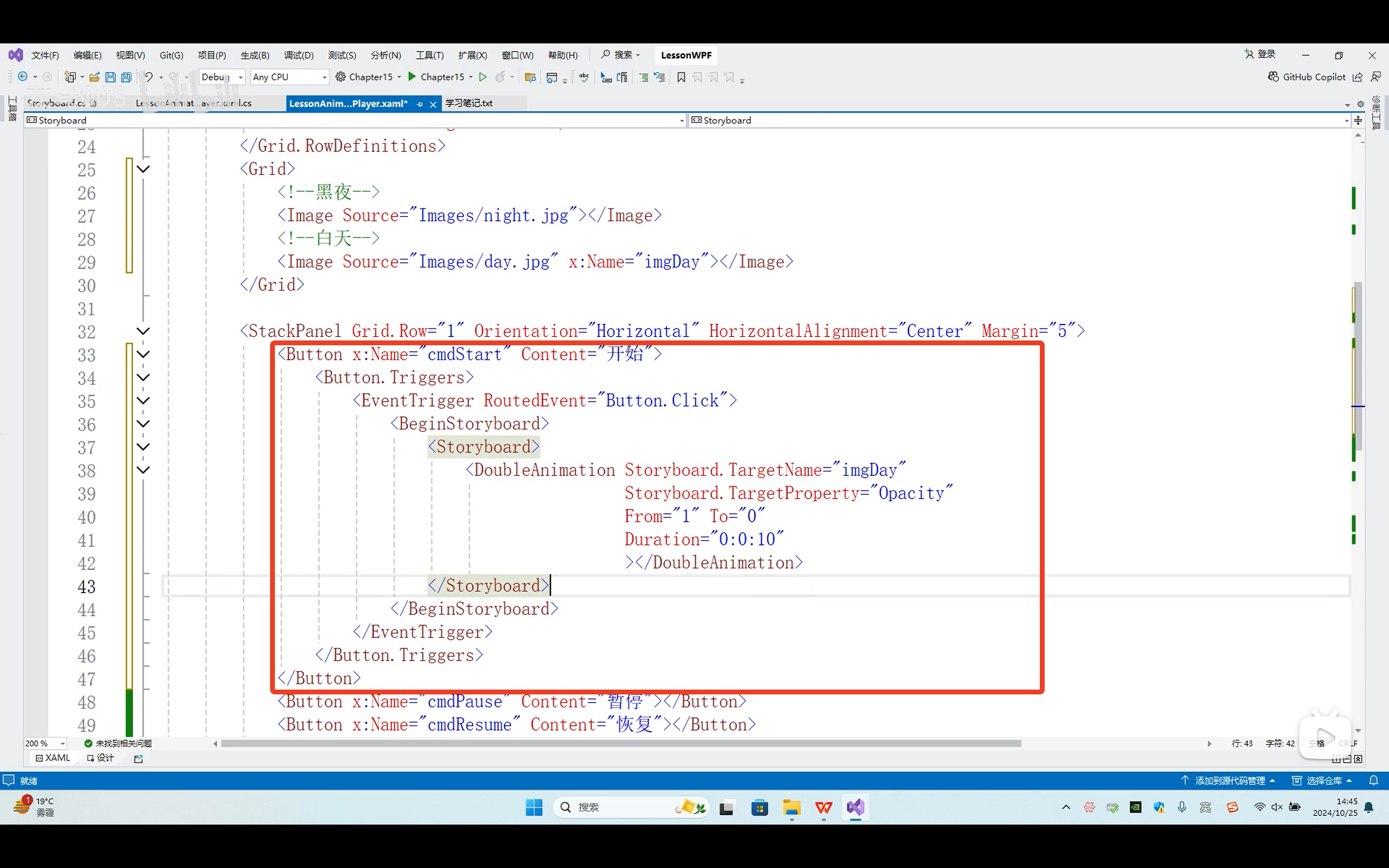Toggle bookmark icon in toolbar

coord(681,77)
